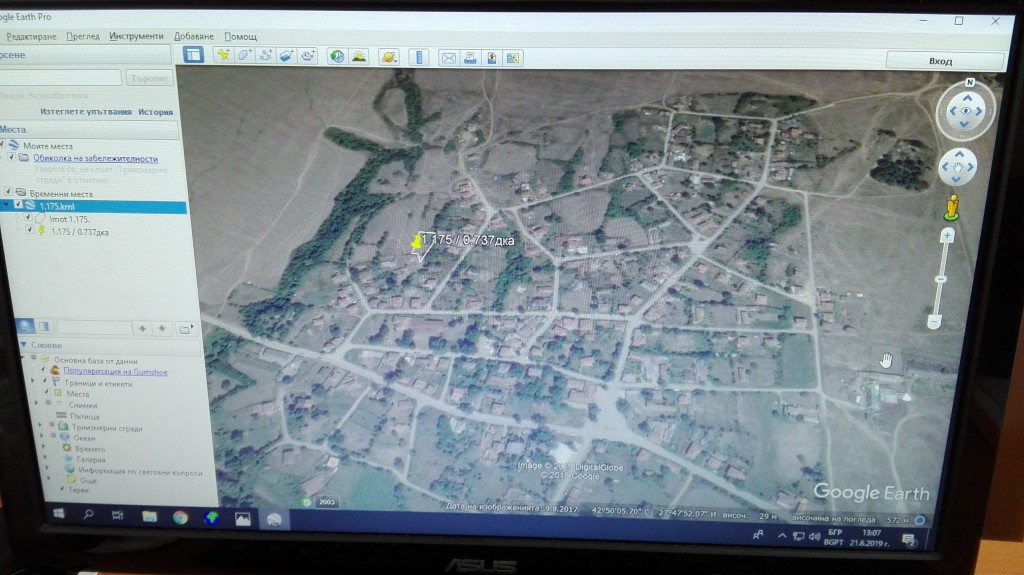Click the Вход sign-in button
1024x575 pixels.
939,61
